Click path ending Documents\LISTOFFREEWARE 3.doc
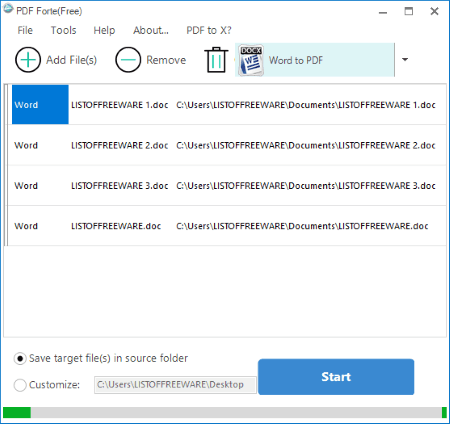 [x=306, y=186]
